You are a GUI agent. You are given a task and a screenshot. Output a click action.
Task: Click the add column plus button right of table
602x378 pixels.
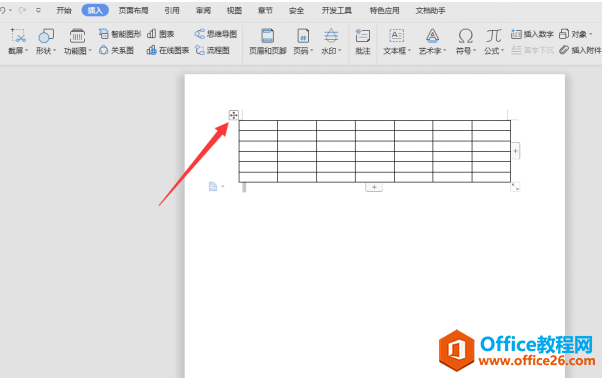tap(516, 151)
